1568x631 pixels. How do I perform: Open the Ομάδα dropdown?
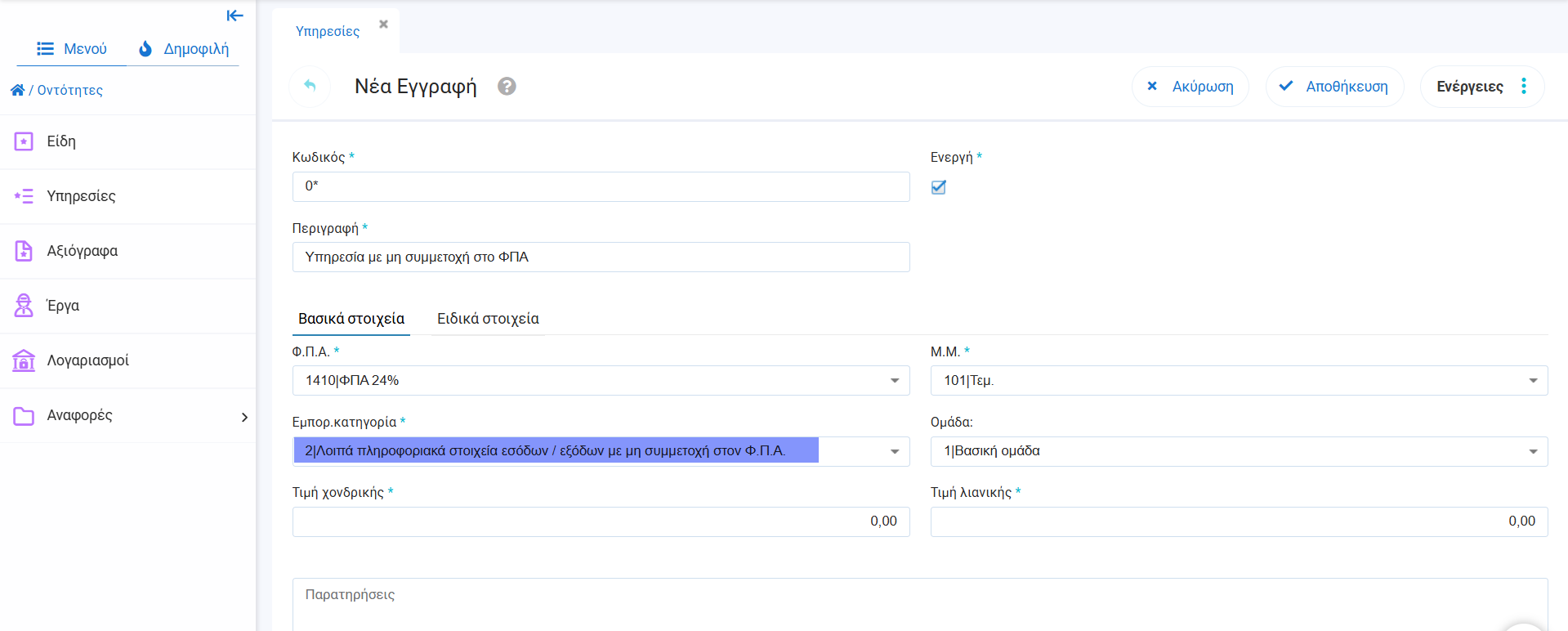(1533, 451)
